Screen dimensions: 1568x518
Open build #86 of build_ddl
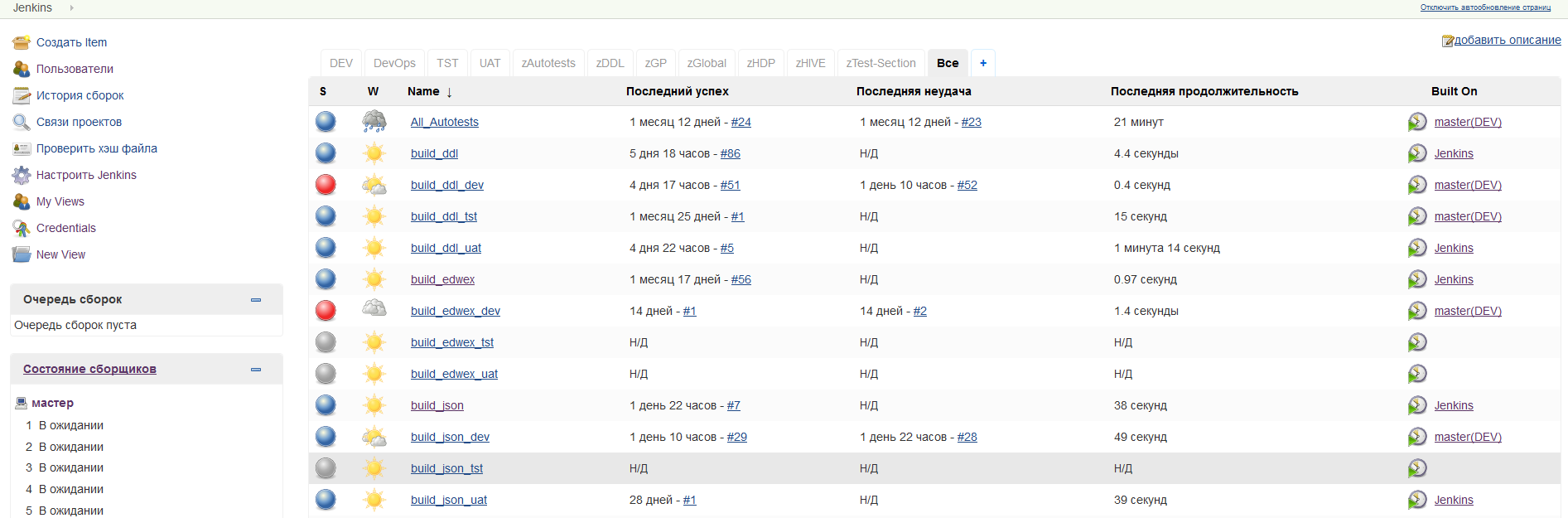pos(730,153)
